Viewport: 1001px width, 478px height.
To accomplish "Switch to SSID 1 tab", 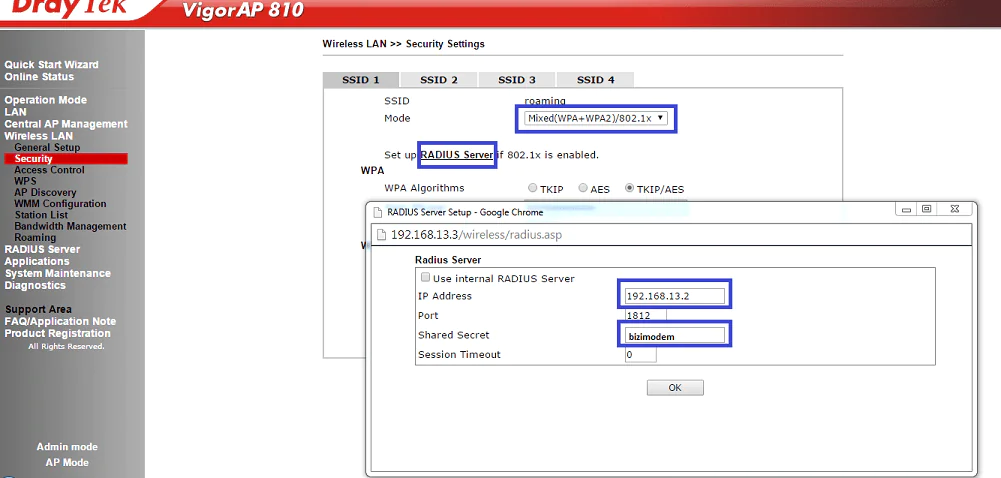I will (361, 80).
